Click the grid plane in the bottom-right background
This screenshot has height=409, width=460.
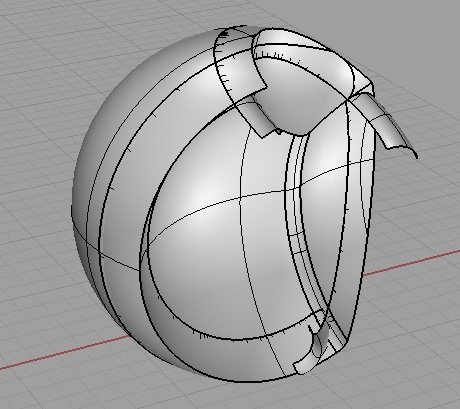(x=400, y=350)
